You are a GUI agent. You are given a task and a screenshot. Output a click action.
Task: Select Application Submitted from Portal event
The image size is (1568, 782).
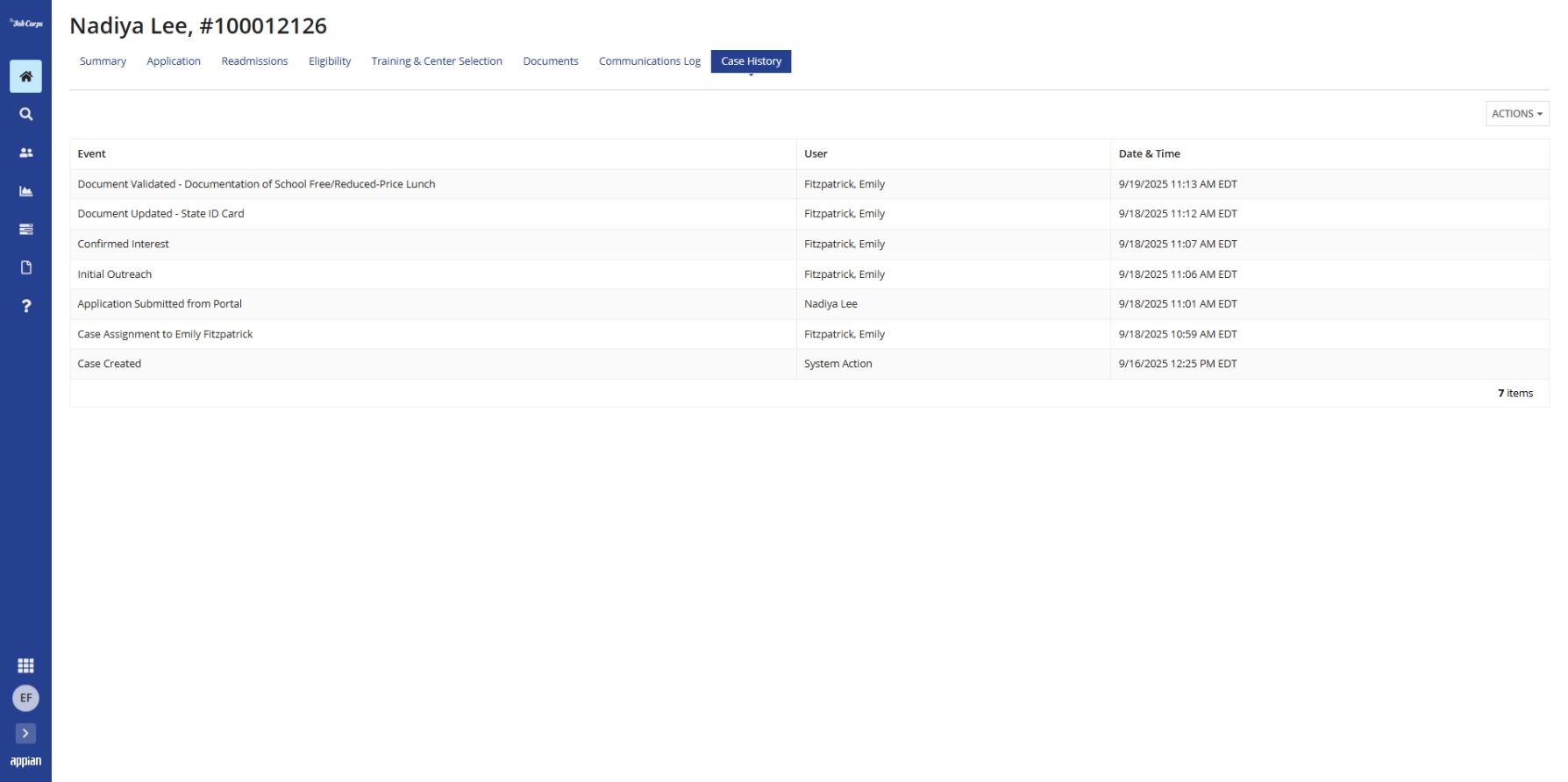click(x=160, y=304)
